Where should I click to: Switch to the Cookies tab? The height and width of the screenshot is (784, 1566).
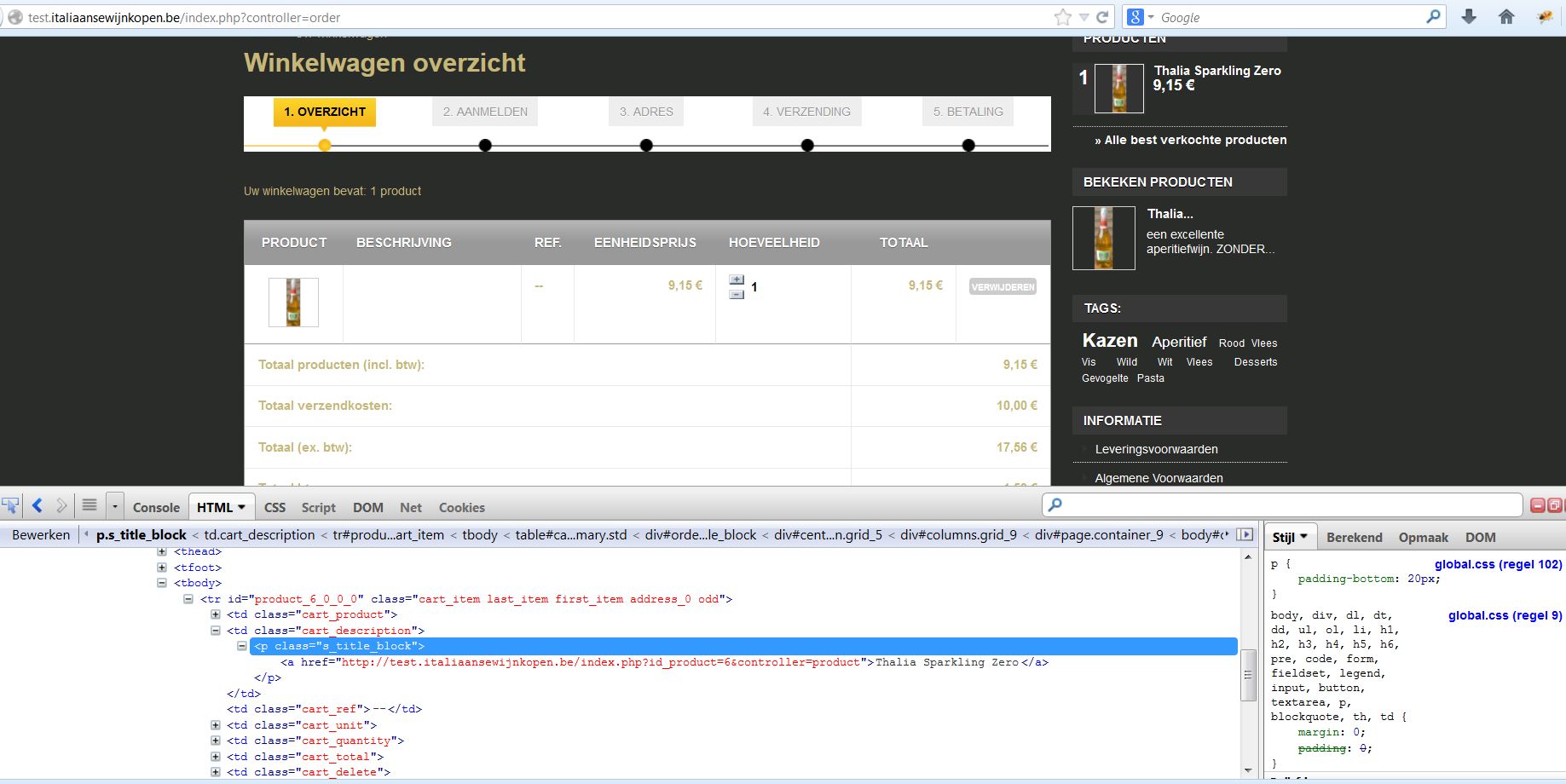tap(462, 507)
